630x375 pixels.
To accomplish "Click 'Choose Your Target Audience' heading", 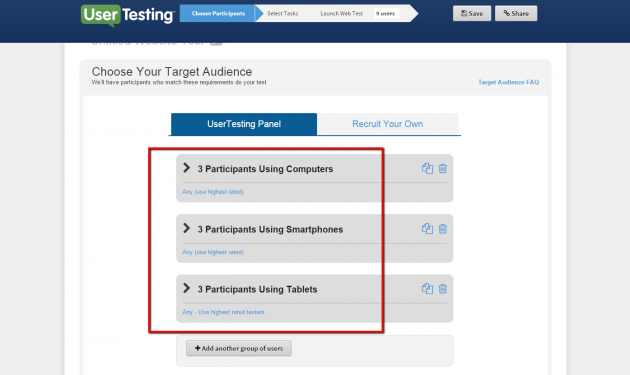I will 172,72.
